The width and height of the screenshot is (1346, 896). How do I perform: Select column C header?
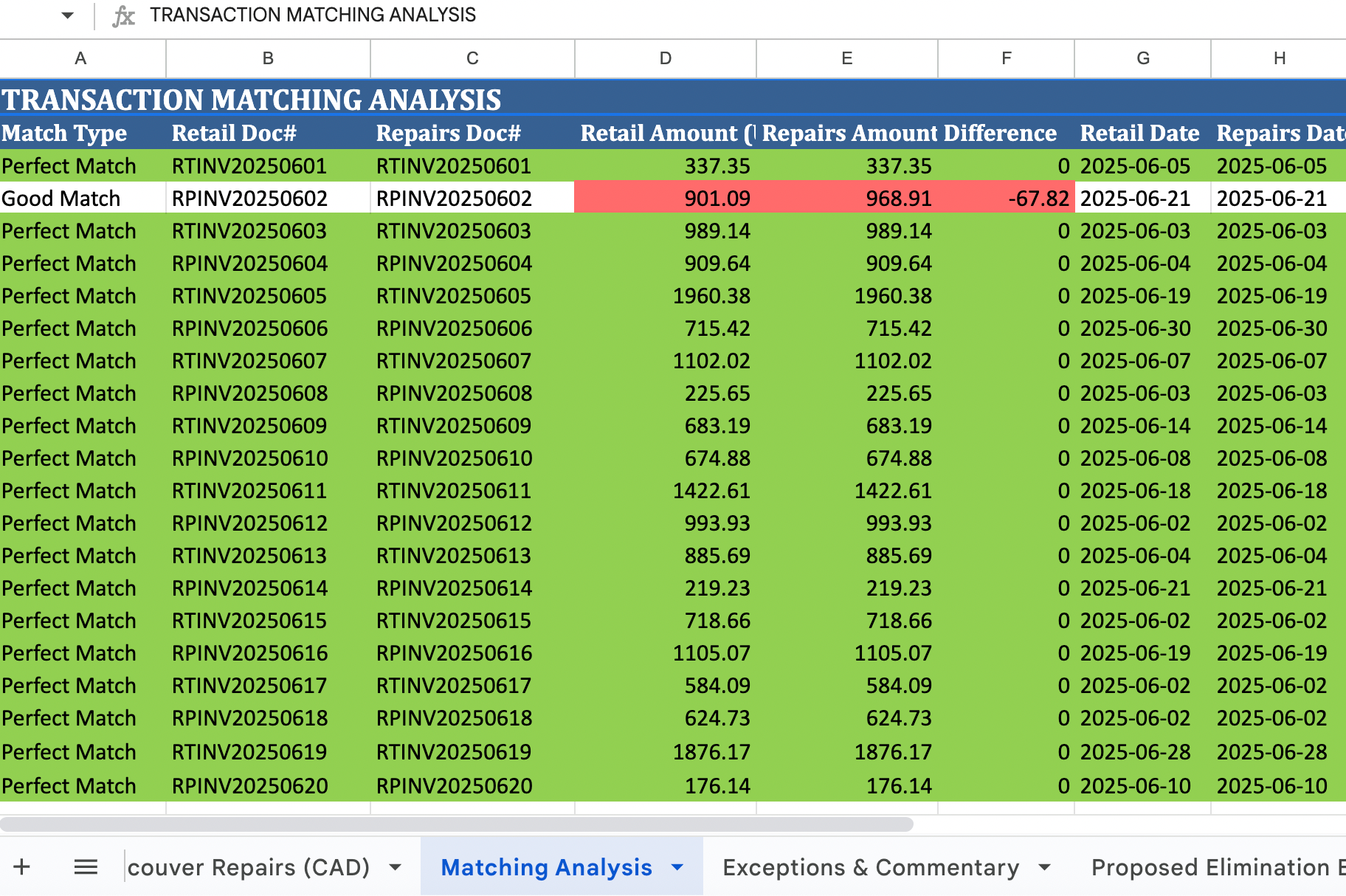[x=473, y=58]
